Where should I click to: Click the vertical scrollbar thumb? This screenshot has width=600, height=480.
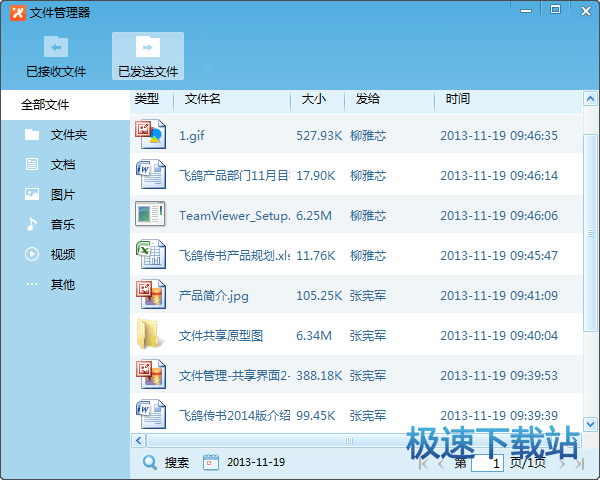pos(590,233)
